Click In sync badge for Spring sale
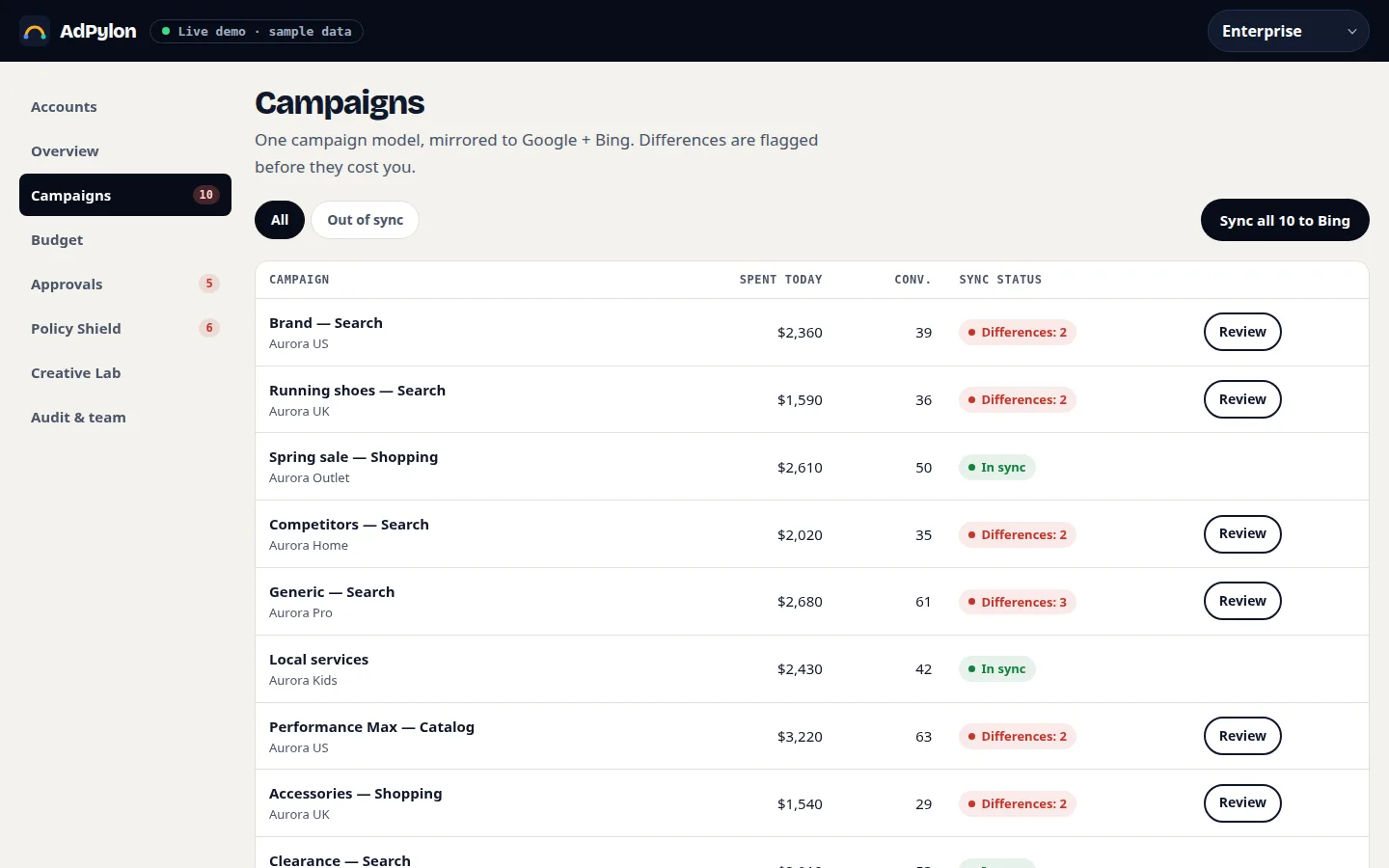The height and width of the screenshot is (868, 1389). [996, 467]
